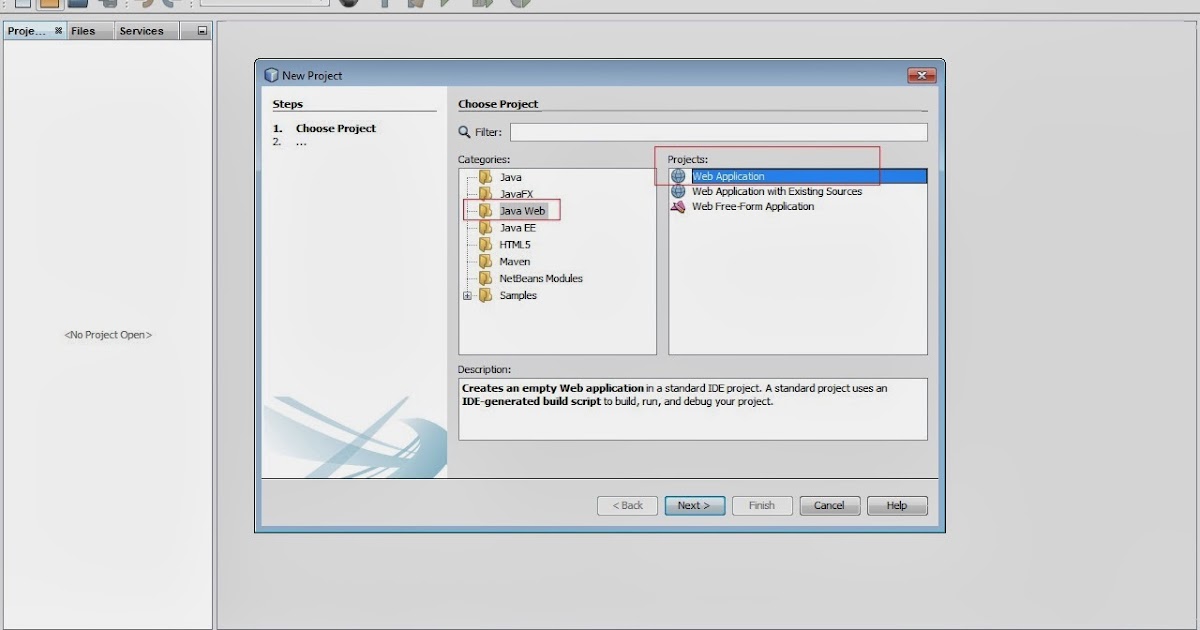Expand the Samples tree node
The height and width of the screenshot is (630, 1200).
[467, 296]
